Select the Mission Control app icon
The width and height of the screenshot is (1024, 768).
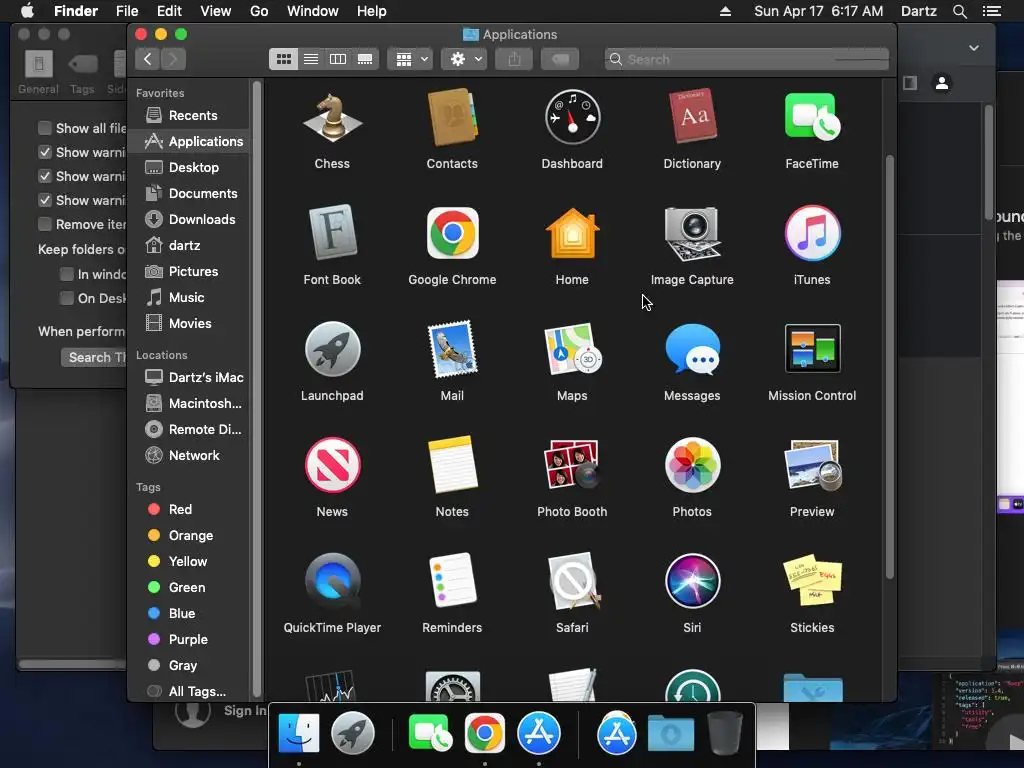coord(812,349)
